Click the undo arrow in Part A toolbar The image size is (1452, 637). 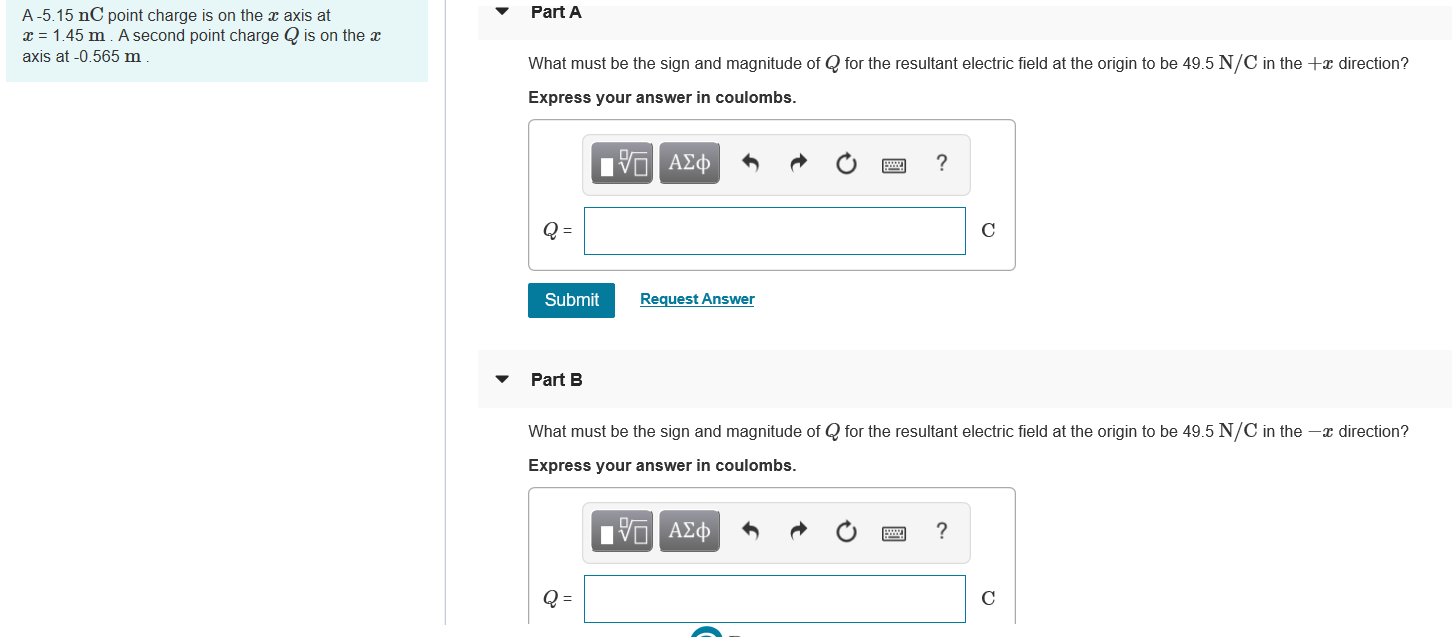coord(751,164)
